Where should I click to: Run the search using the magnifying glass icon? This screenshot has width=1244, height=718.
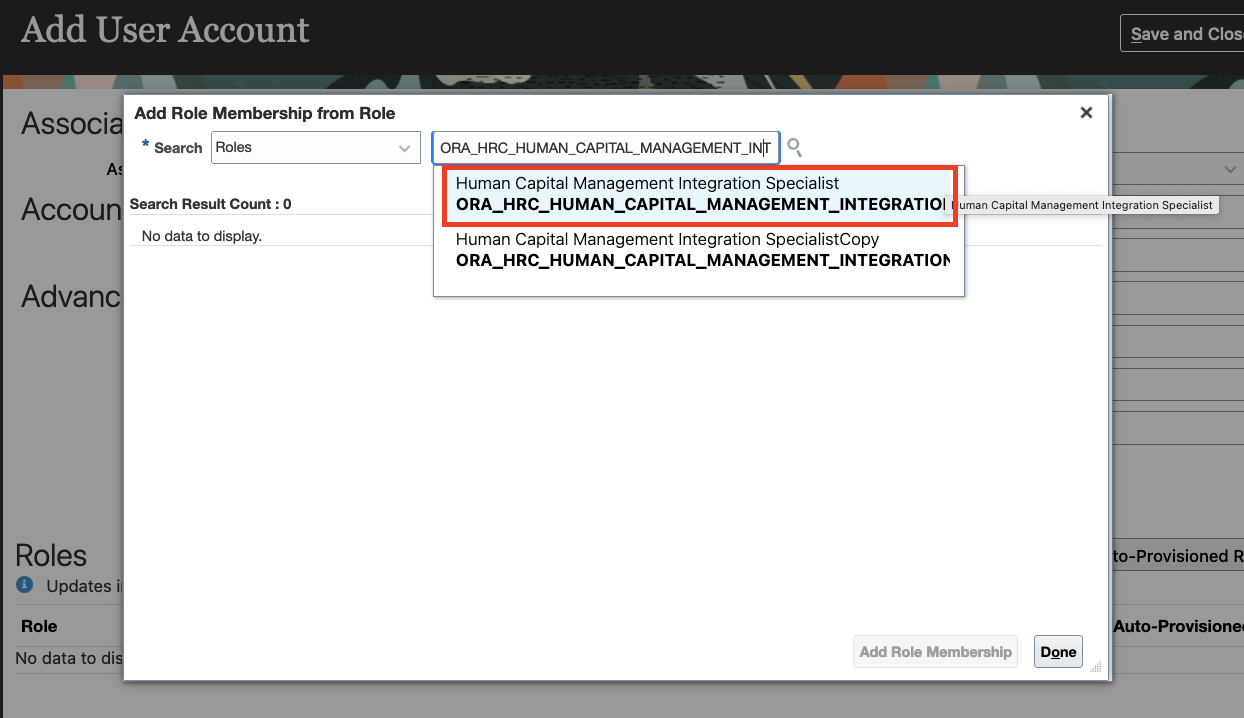pos(793,147)
